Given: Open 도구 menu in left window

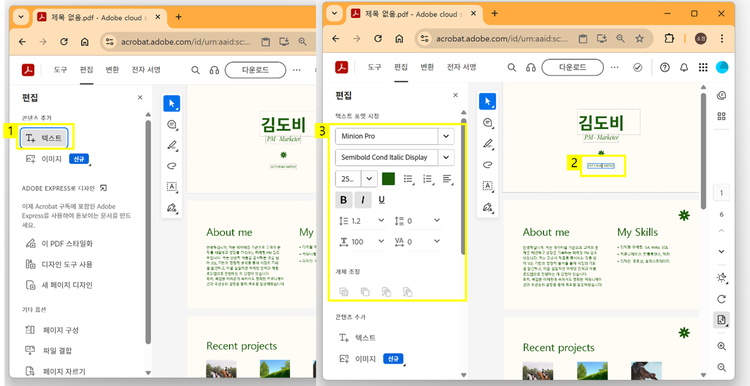Looking at the screenshot, I should [x=60, y=70].
